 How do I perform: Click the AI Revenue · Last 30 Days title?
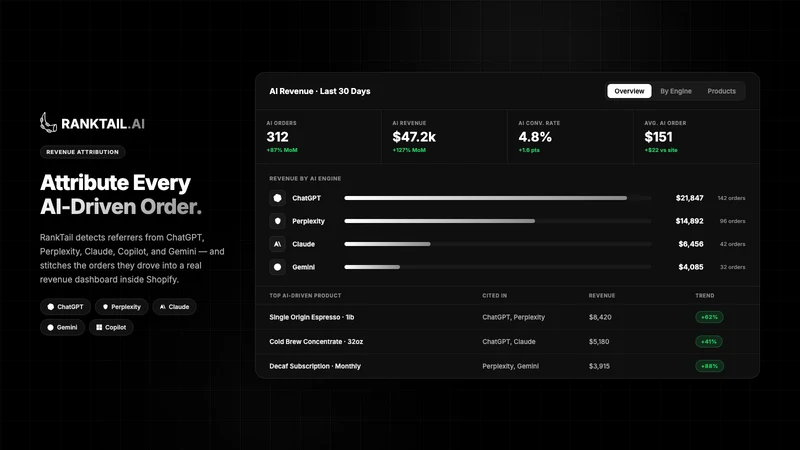click(x=320, y=91)
